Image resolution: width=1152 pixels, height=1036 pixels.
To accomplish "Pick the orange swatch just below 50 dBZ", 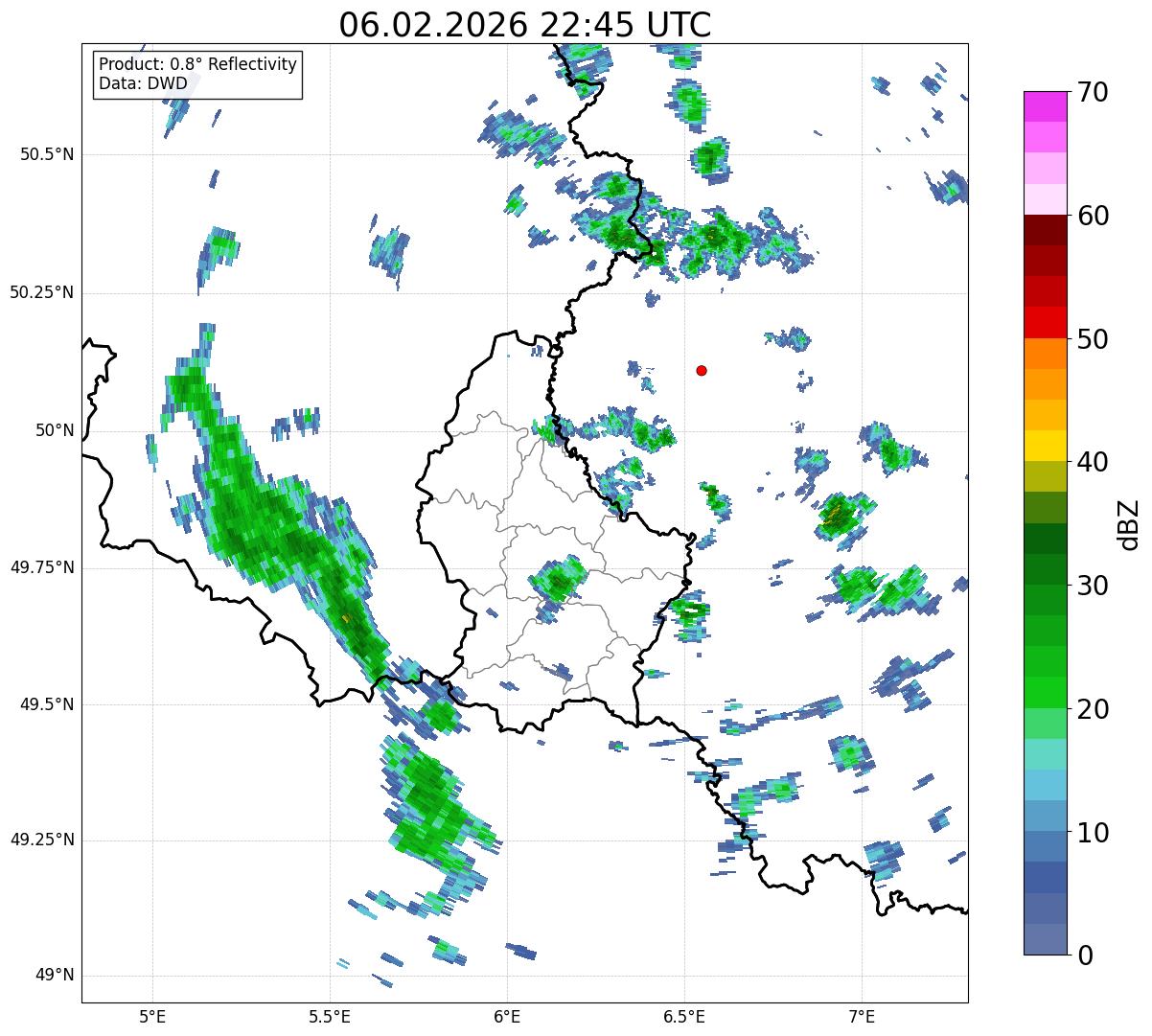I will pyautogui.click(x=1045, y=354).
